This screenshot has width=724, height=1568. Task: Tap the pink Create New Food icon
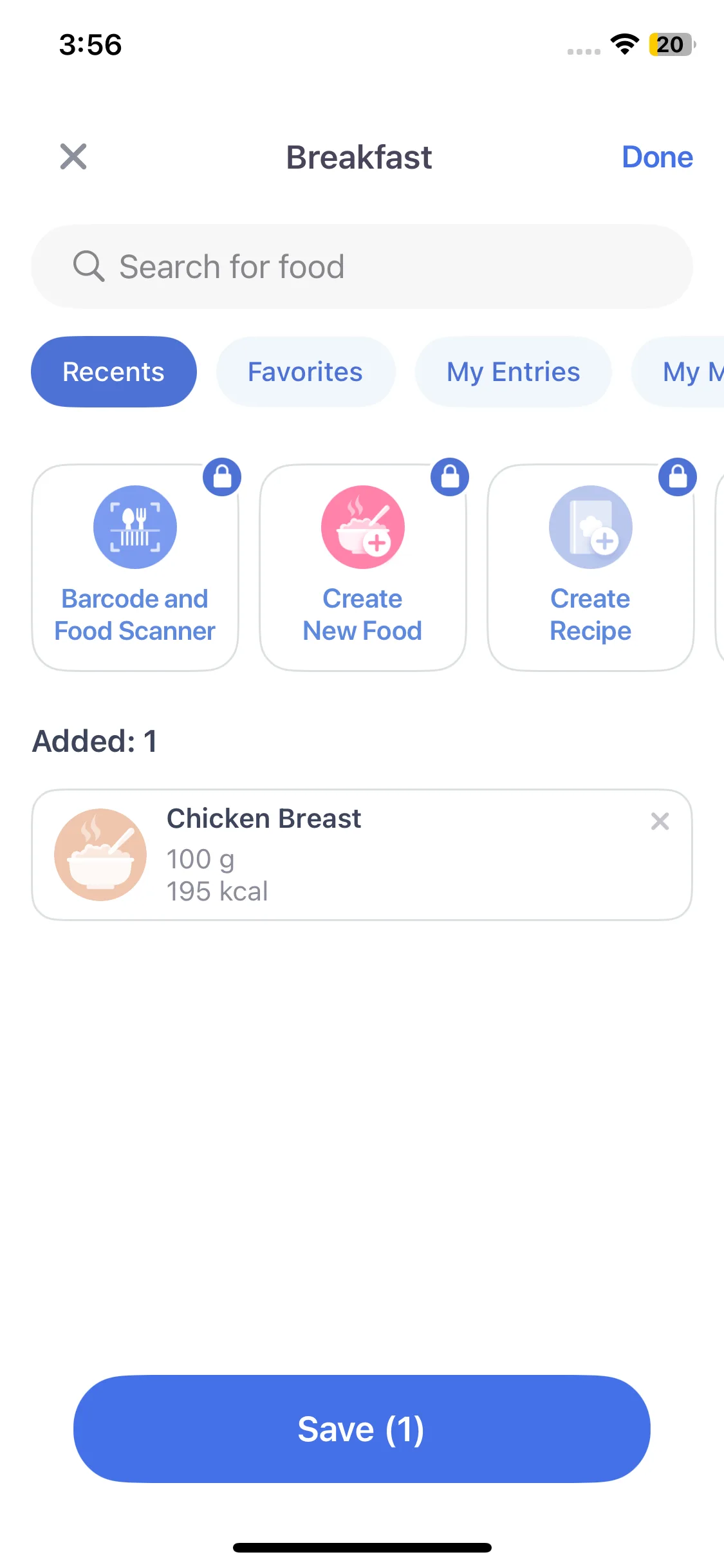(x=363, y=527)
